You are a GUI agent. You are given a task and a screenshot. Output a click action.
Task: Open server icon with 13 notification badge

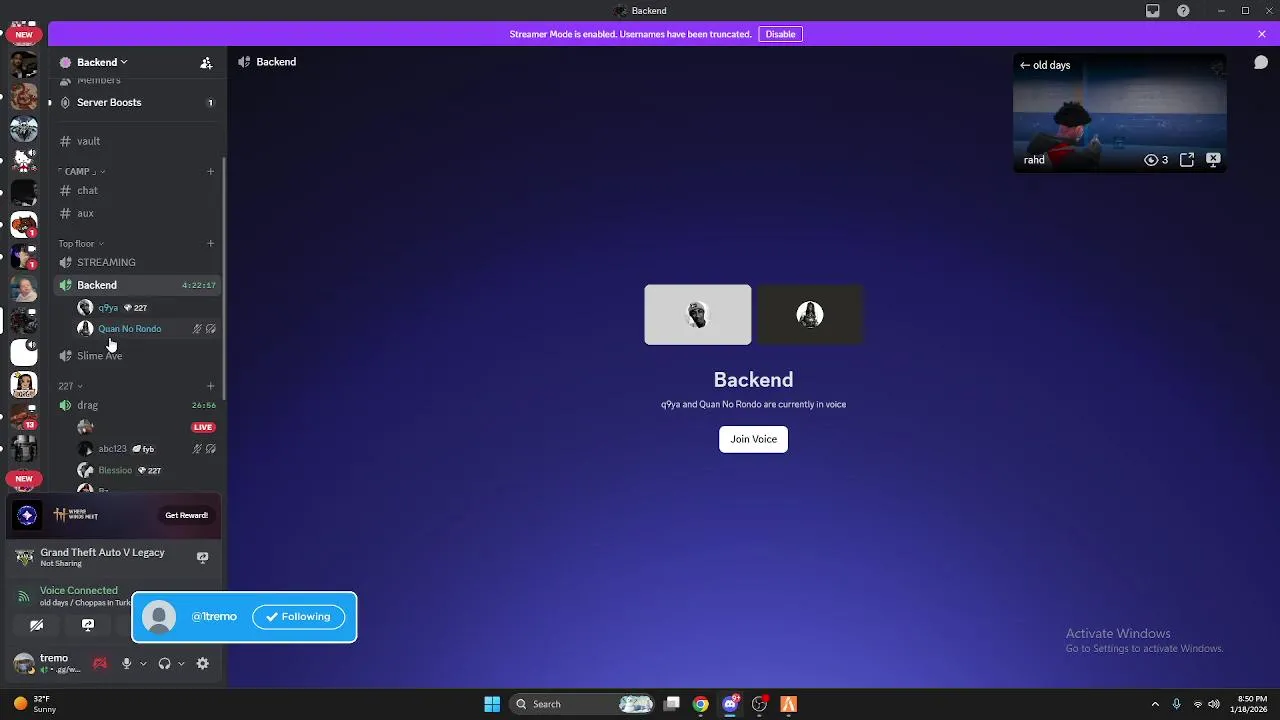pyautogui.click(x=24, y=417)
